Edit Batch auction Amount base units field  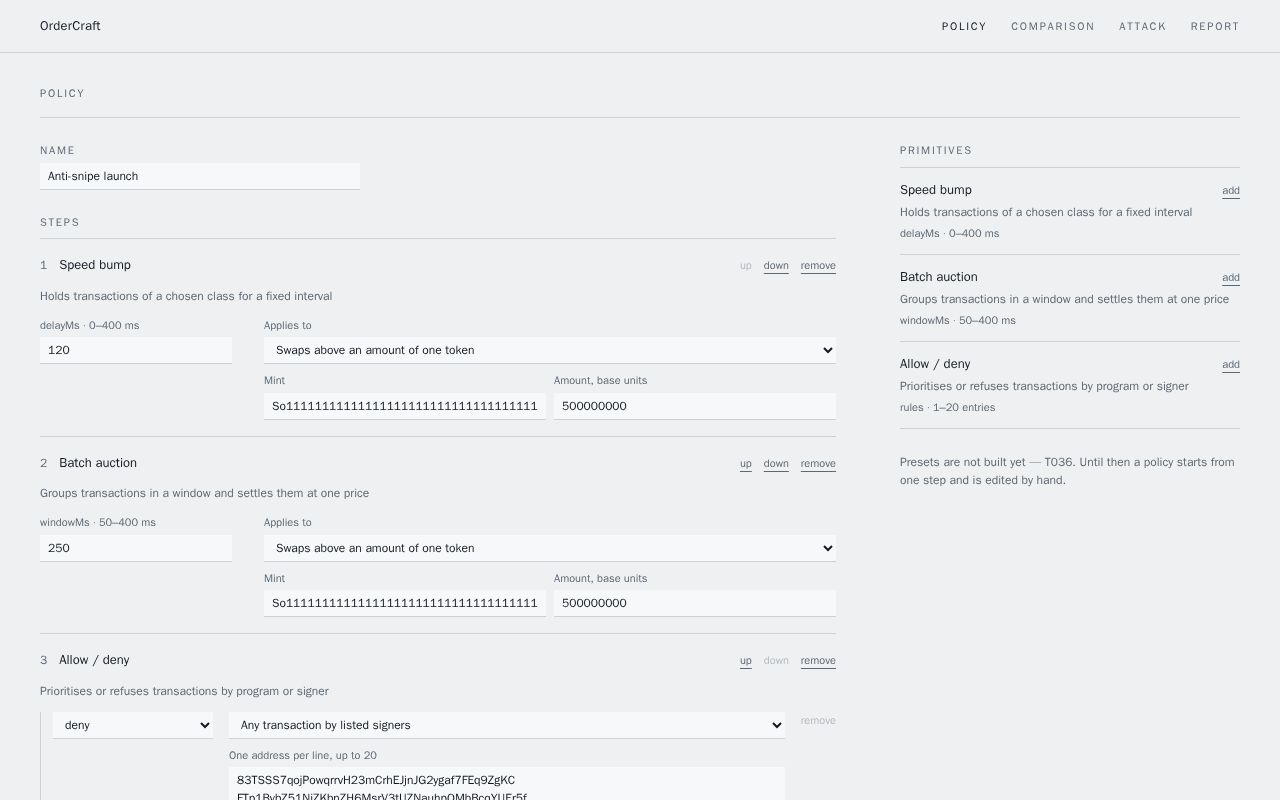coord(695,603)
